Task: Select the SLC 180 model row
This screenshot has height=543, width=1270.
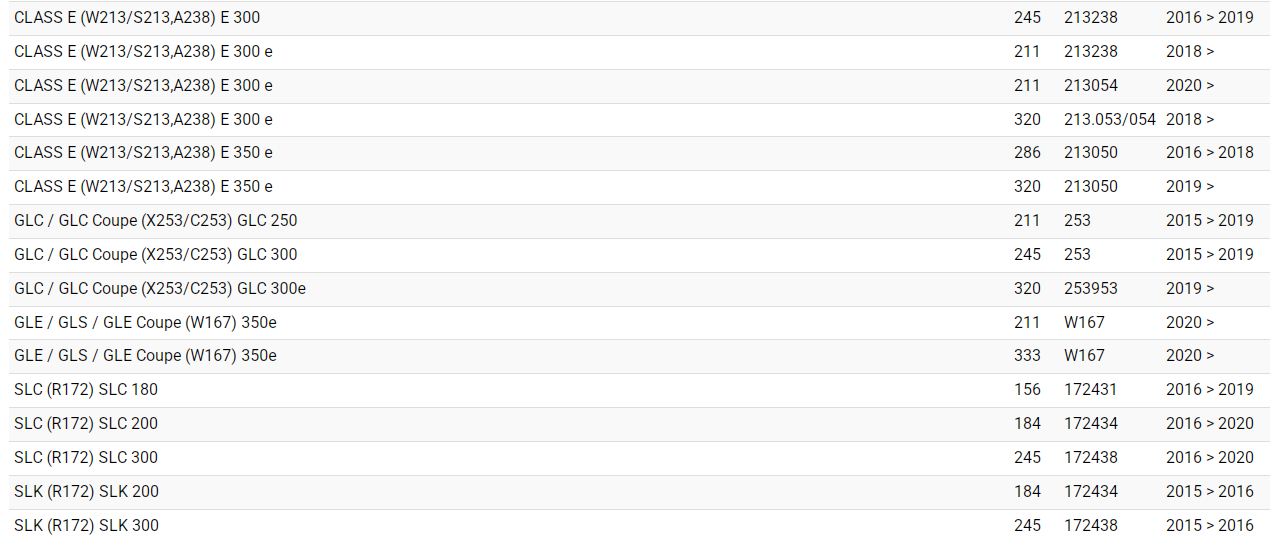Action: pos(86,390)
